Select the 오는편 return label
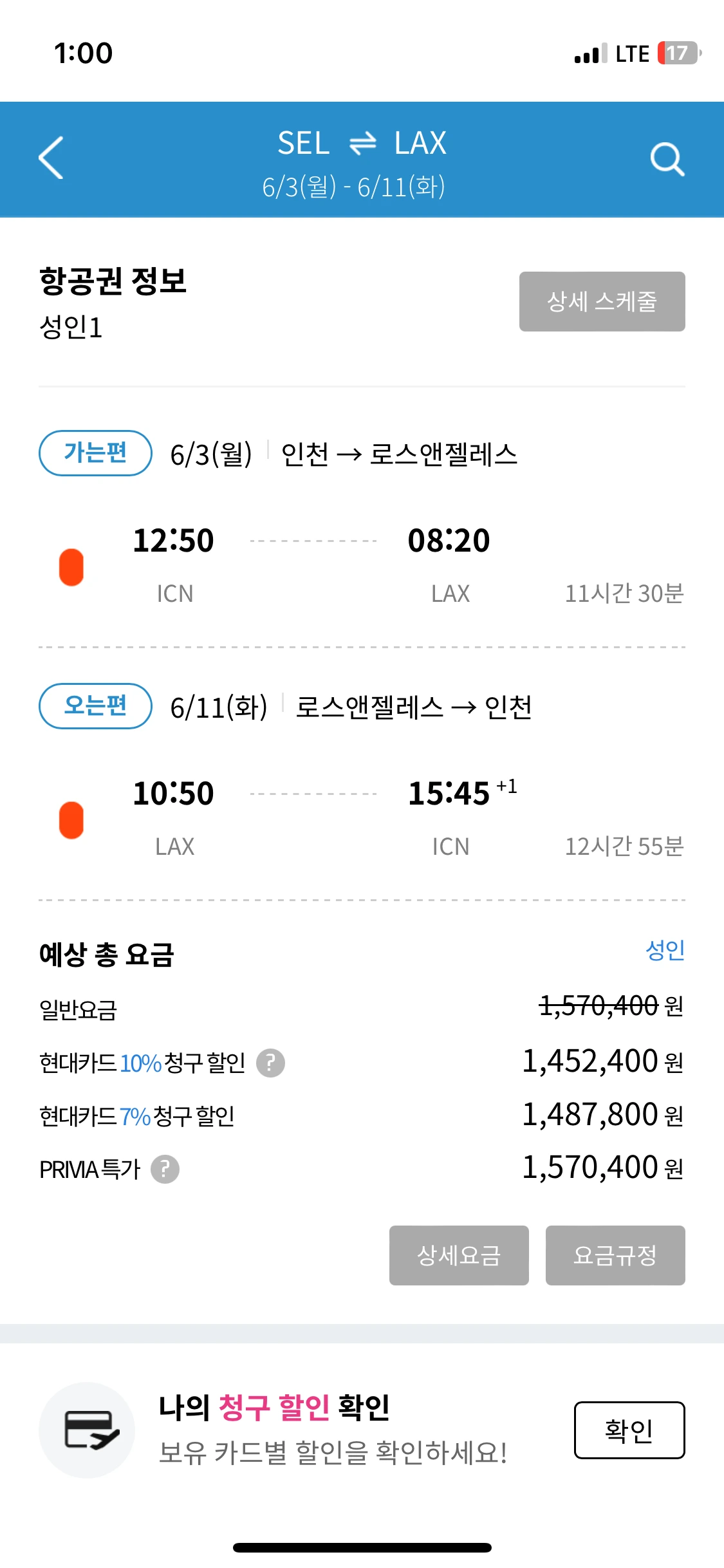Image resolution: width=724 pixels, height=1568 pixels. coord(95,706)
